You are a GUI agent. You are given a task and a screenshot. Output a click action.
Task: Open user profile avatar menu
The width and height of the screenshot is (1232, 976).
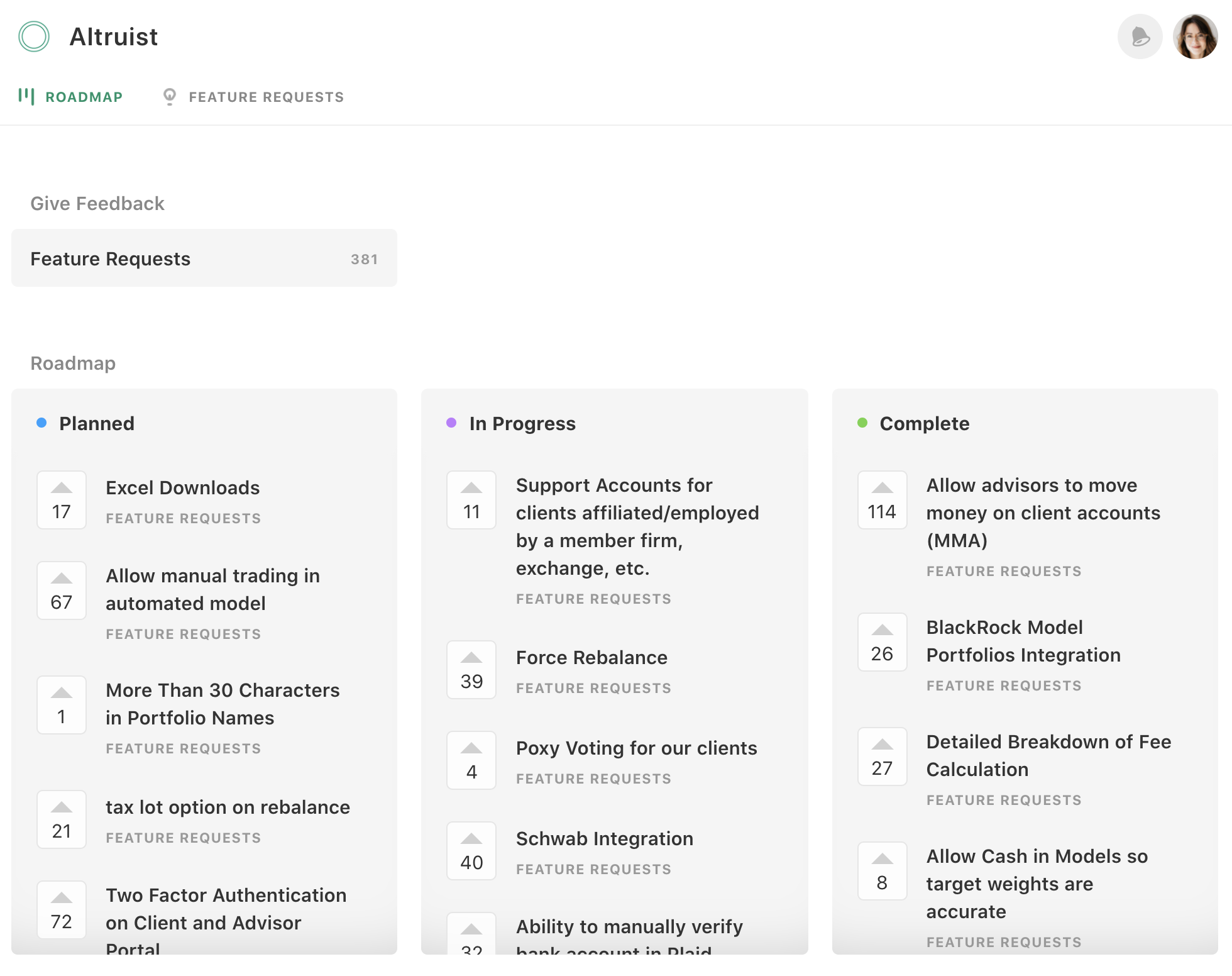point(1195,36)
